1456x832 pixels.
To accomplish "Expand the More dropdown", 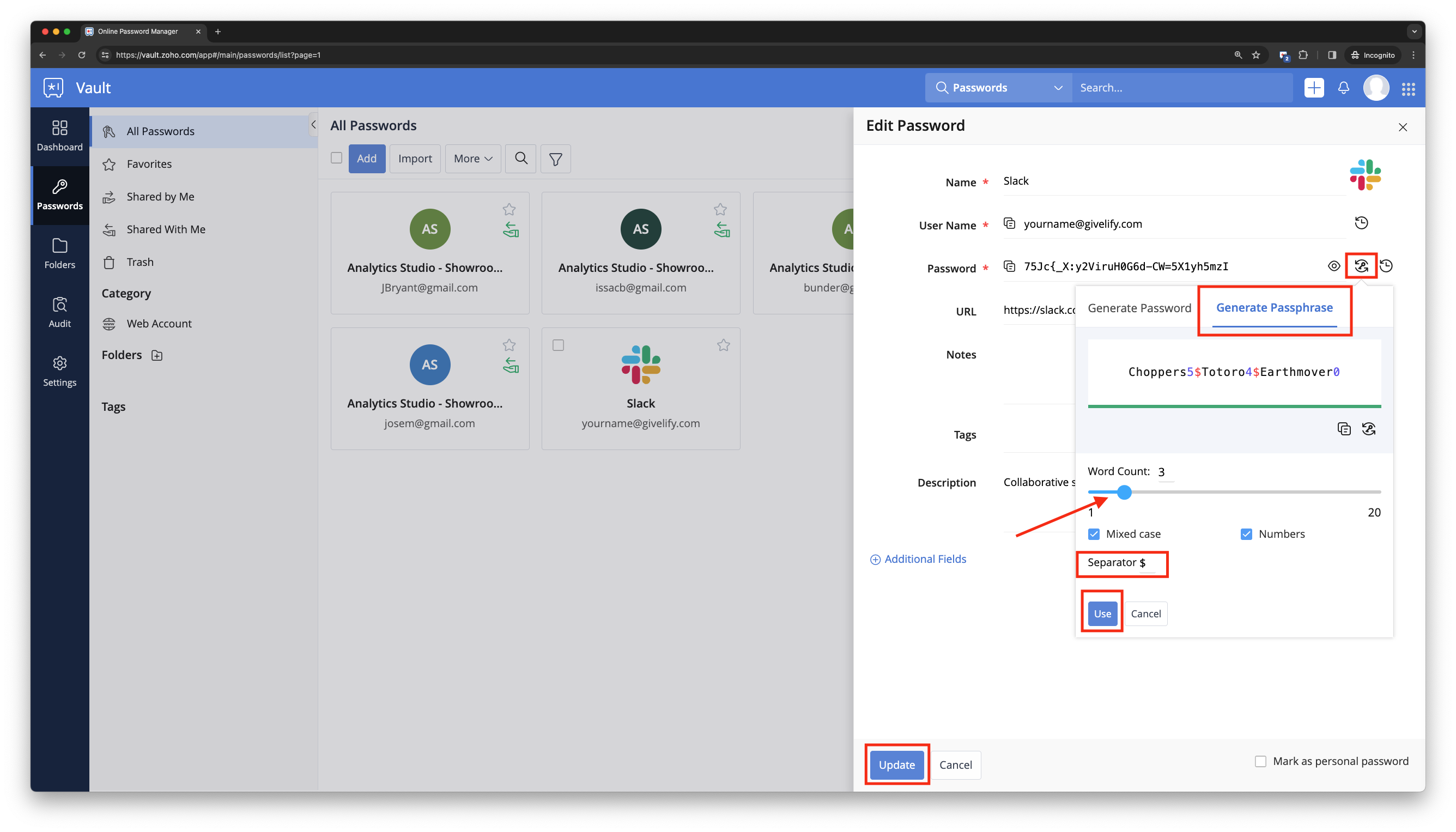I will [472, 159].
